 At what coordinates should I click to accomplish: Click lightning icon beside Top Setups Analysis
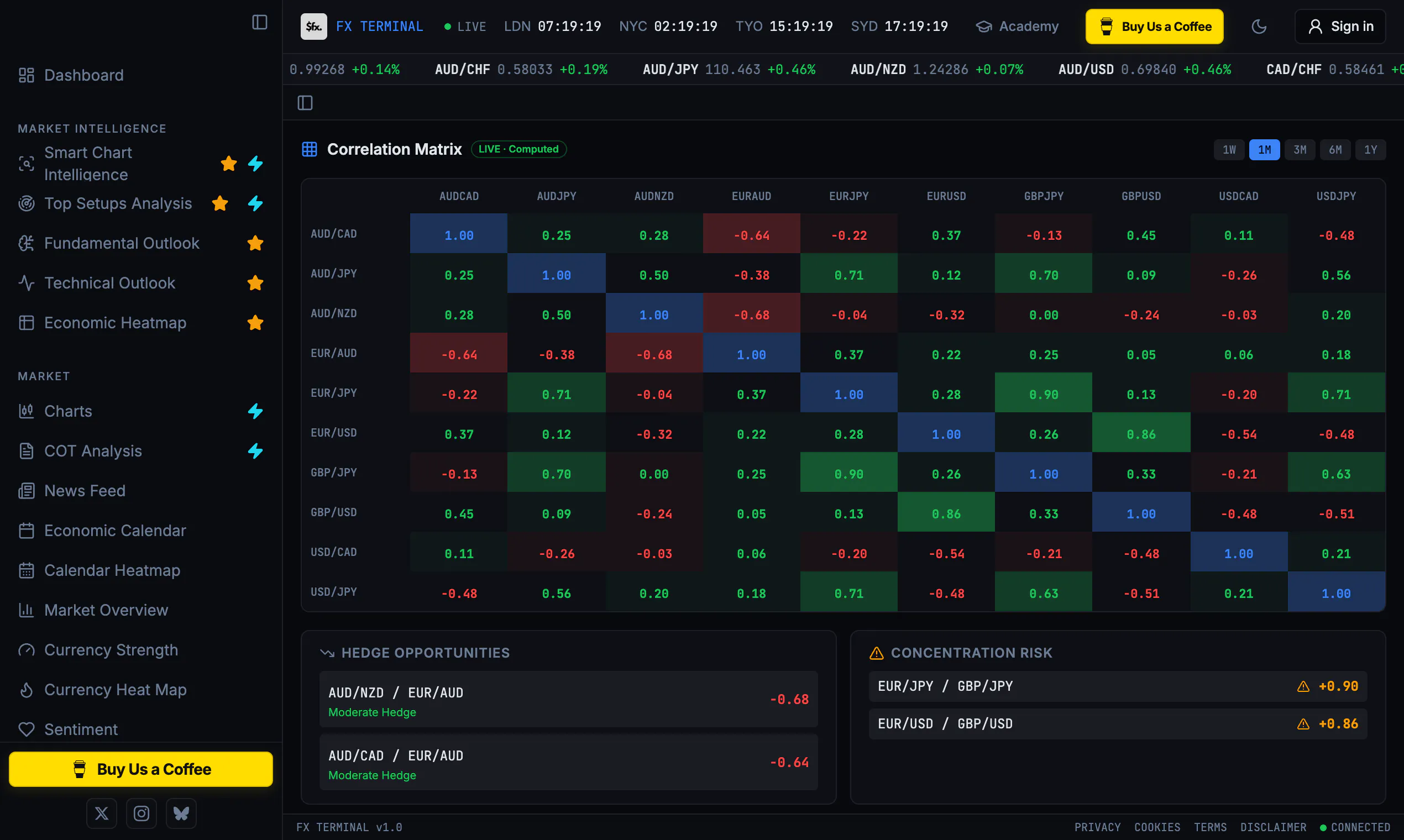coord(255,203)
